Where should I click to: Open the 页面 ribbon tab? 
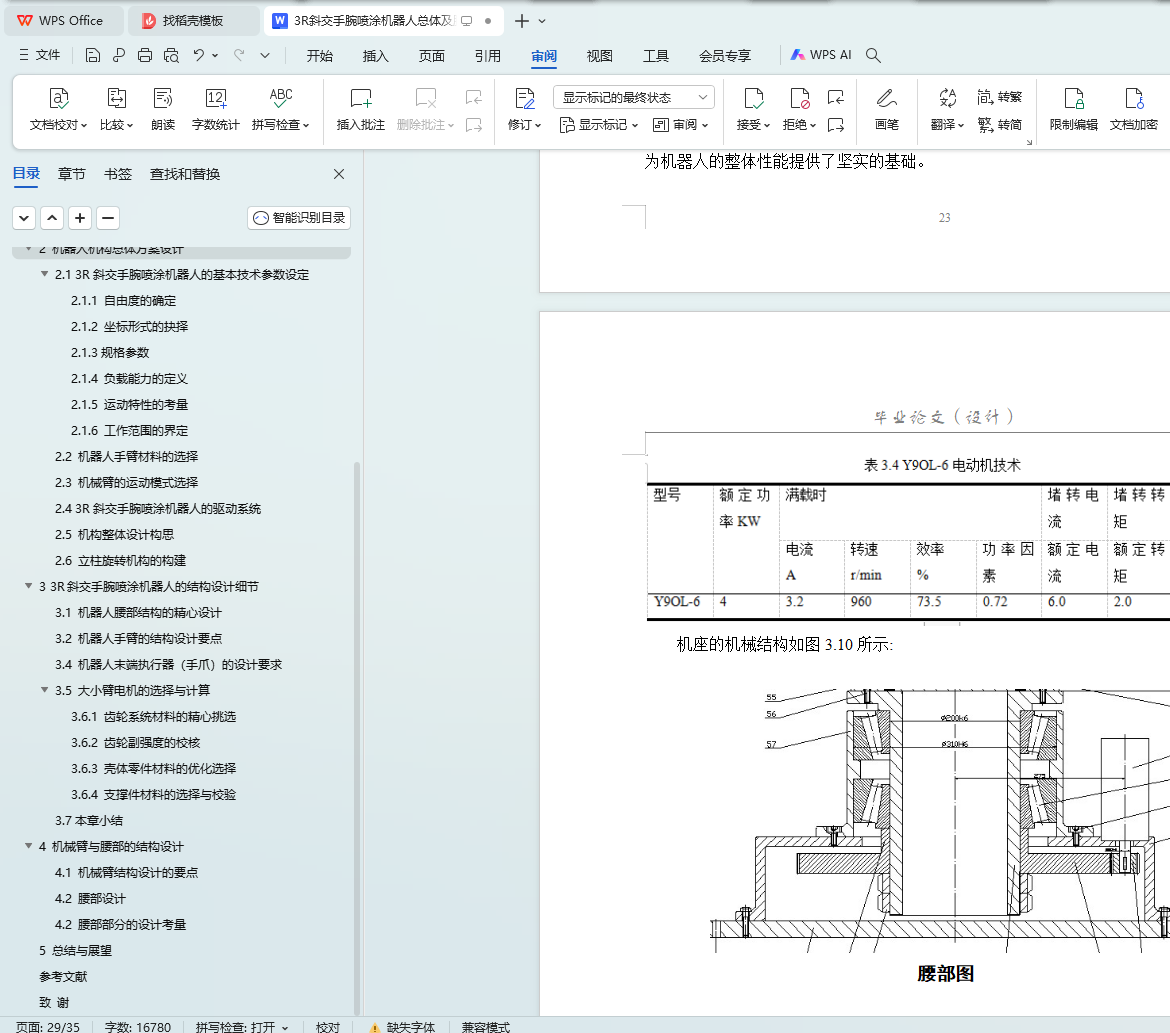431,56
